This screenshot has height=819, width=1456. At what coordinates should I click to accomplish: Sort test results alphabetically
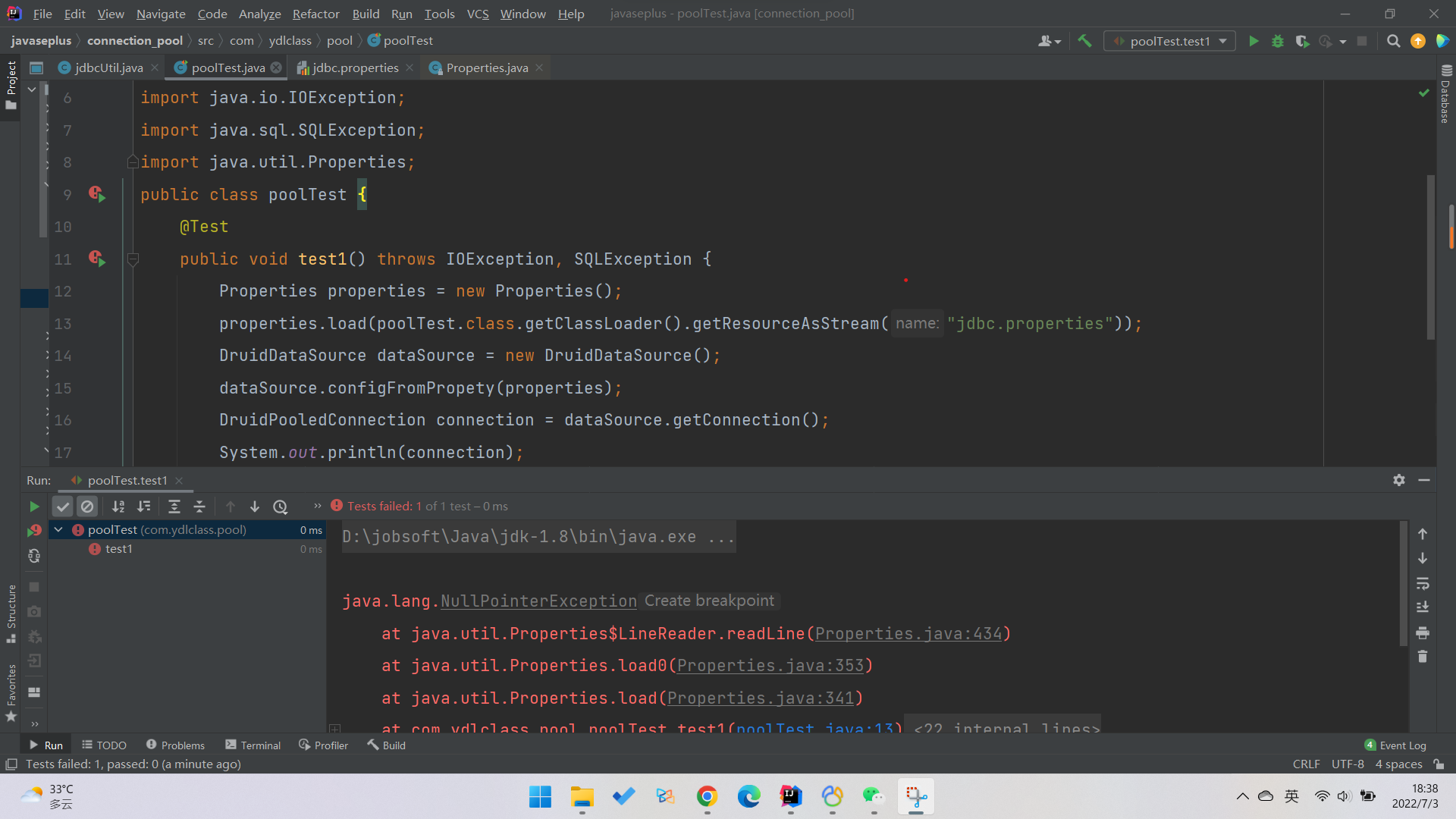pos(118,506)
